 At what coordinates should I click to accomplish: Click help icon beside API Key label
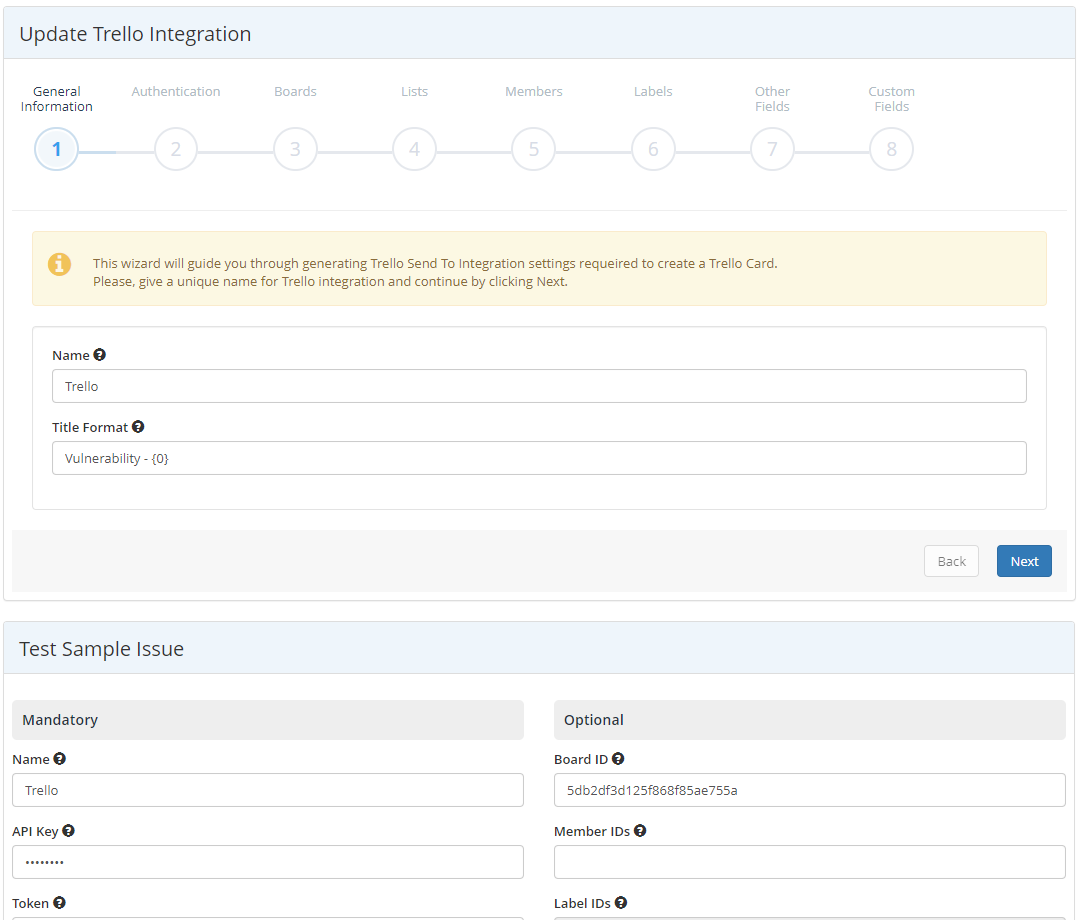(68, 831)
